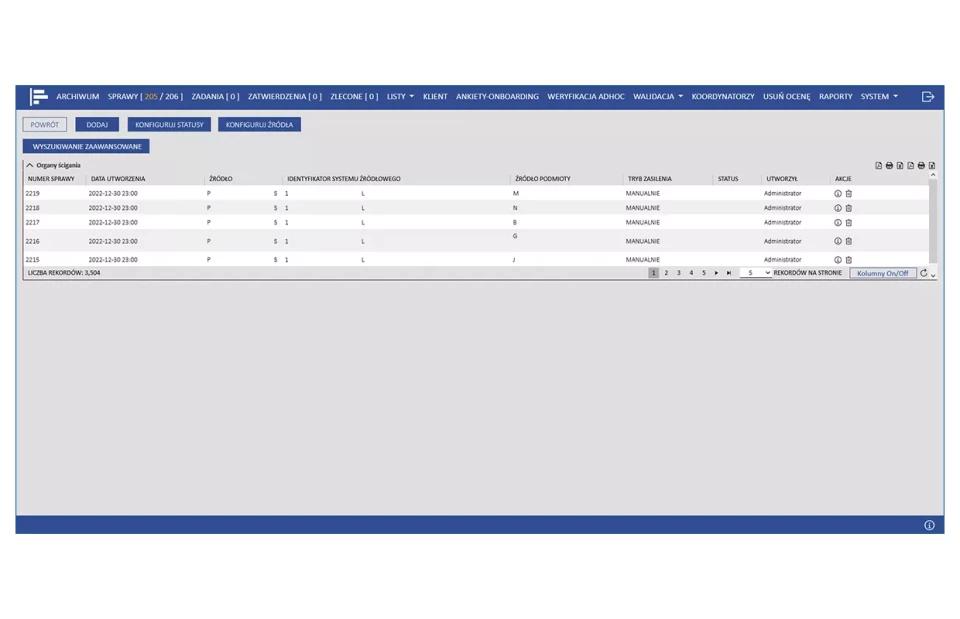Delete case 2218 with the trash icon
Image resolution: width=960 pixels, height=619 pixels.
(x=849, y=208)
